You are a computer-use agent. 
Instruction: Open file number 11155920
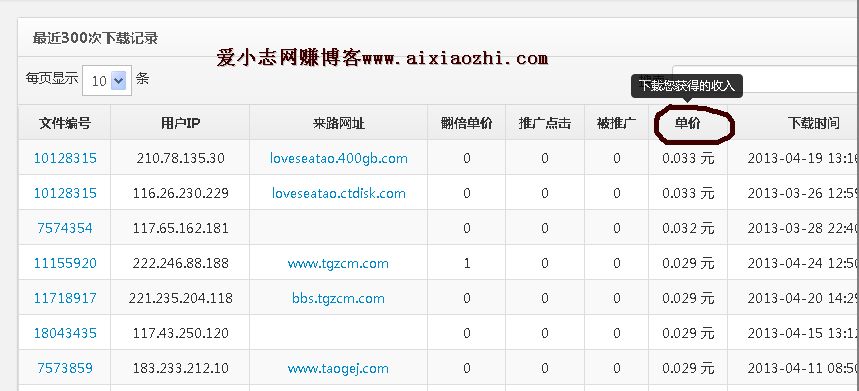(65, 263)
